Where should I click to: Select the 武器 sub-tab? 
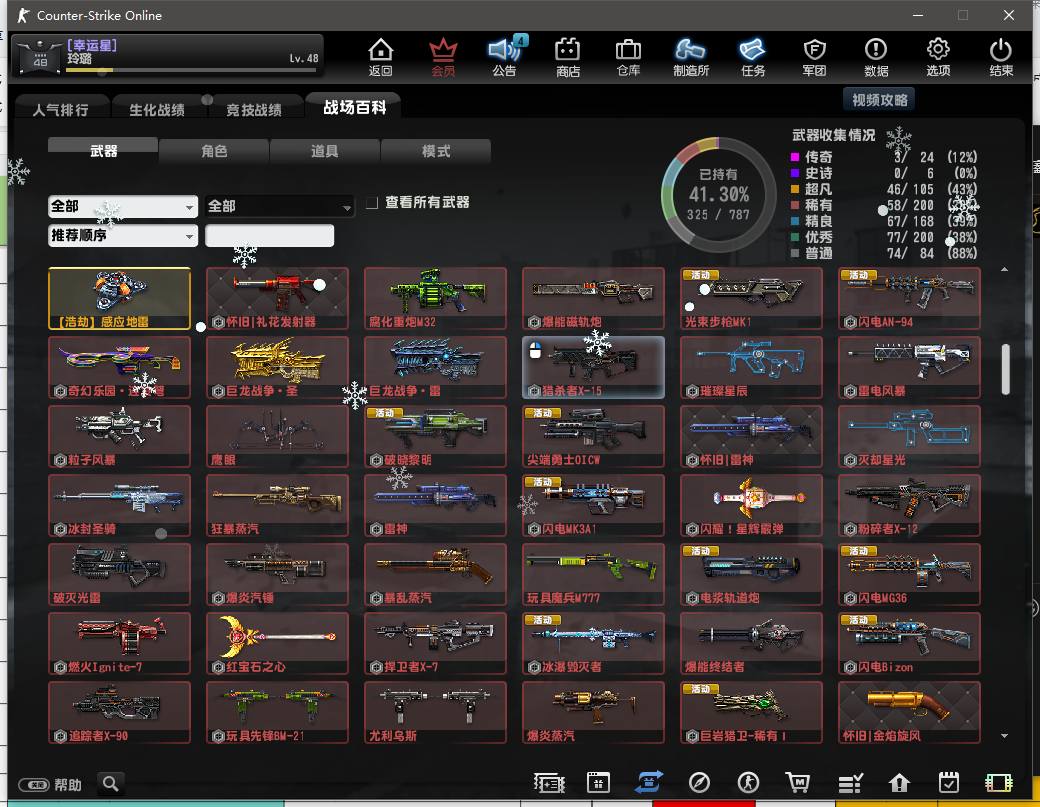(103, 151)
